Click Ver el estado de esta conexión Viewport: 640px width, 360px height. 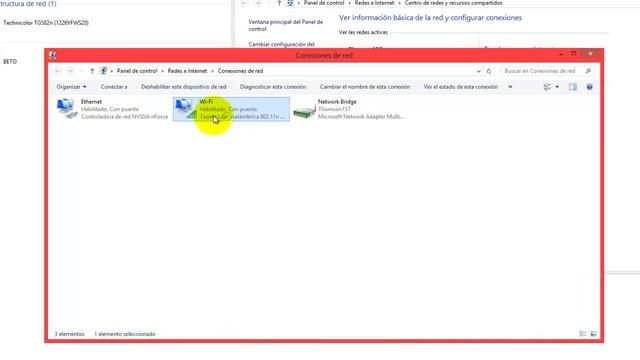pyautogui.click(x=460, y=87)
